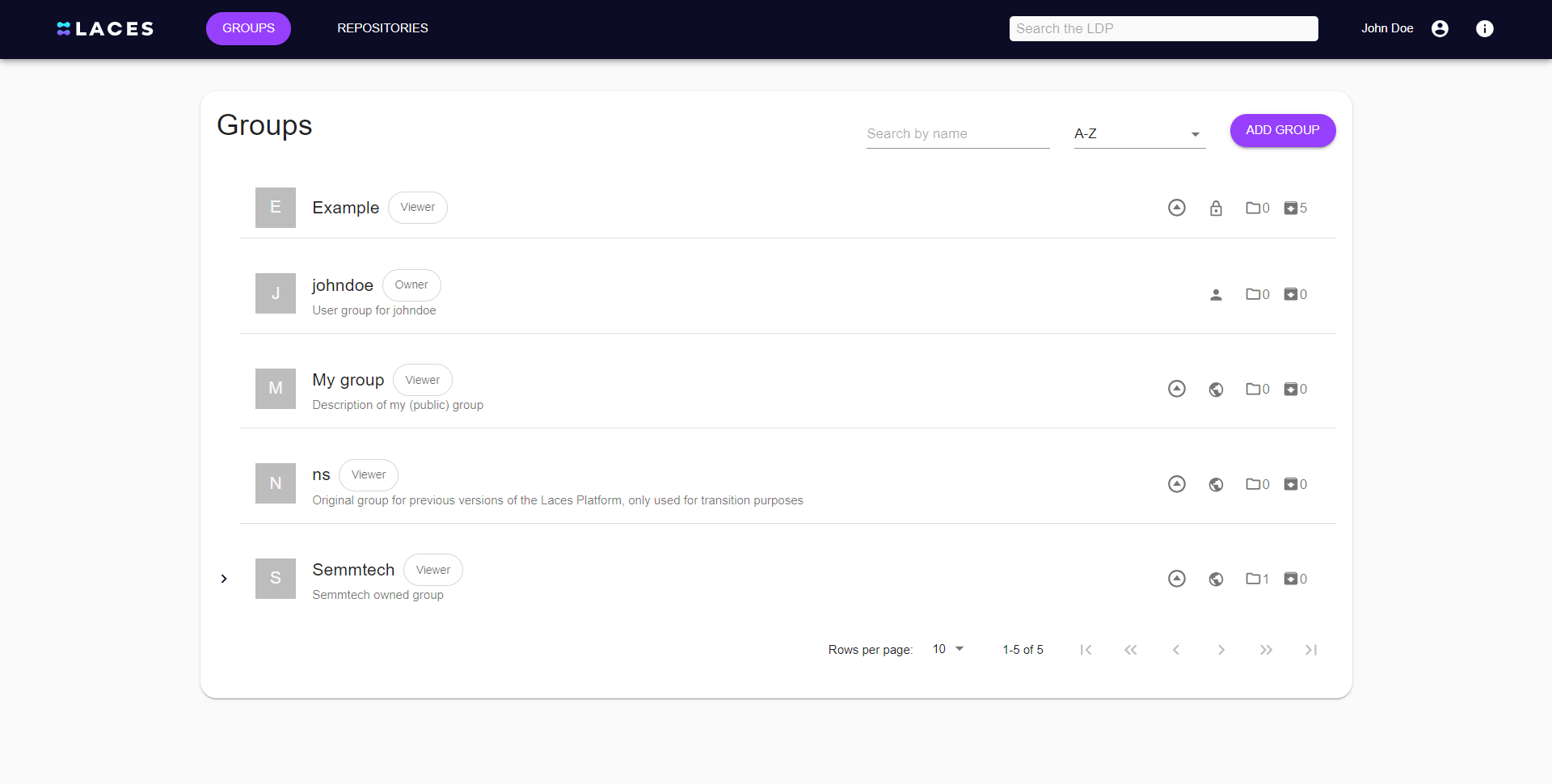Click the ADD GROUP button
Screen dimensions: 1552x784
point(1282,130)
